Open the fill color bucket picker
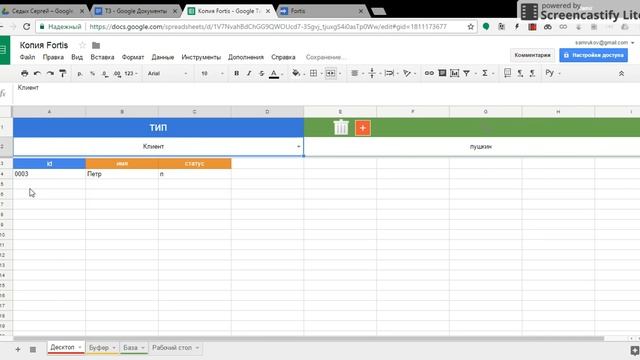This screenshot has height=360, width=640. (x=296, y=73)
